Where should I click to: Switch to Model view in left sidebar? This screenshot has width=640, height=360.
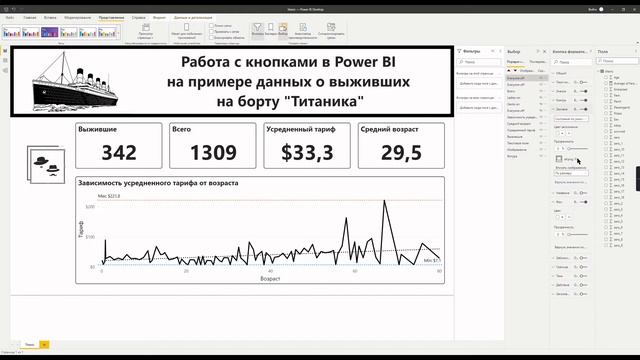point(5,70)
